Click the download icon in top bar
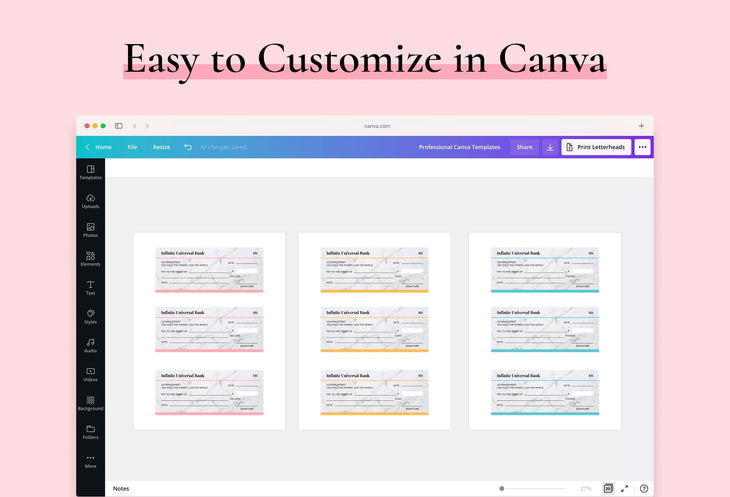 (x=549, y=147)
